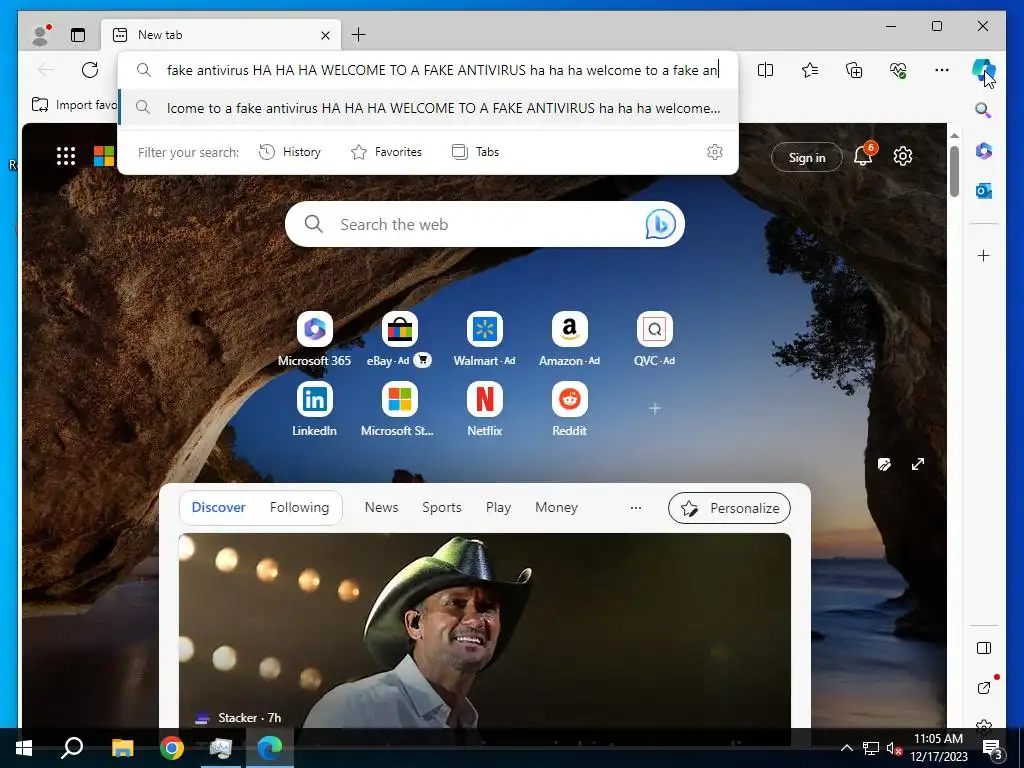Image resolution: width=1024 pixels, height=768 pixels.
Task: Open Browser essentials heart icon
Action: coord(898,70)
